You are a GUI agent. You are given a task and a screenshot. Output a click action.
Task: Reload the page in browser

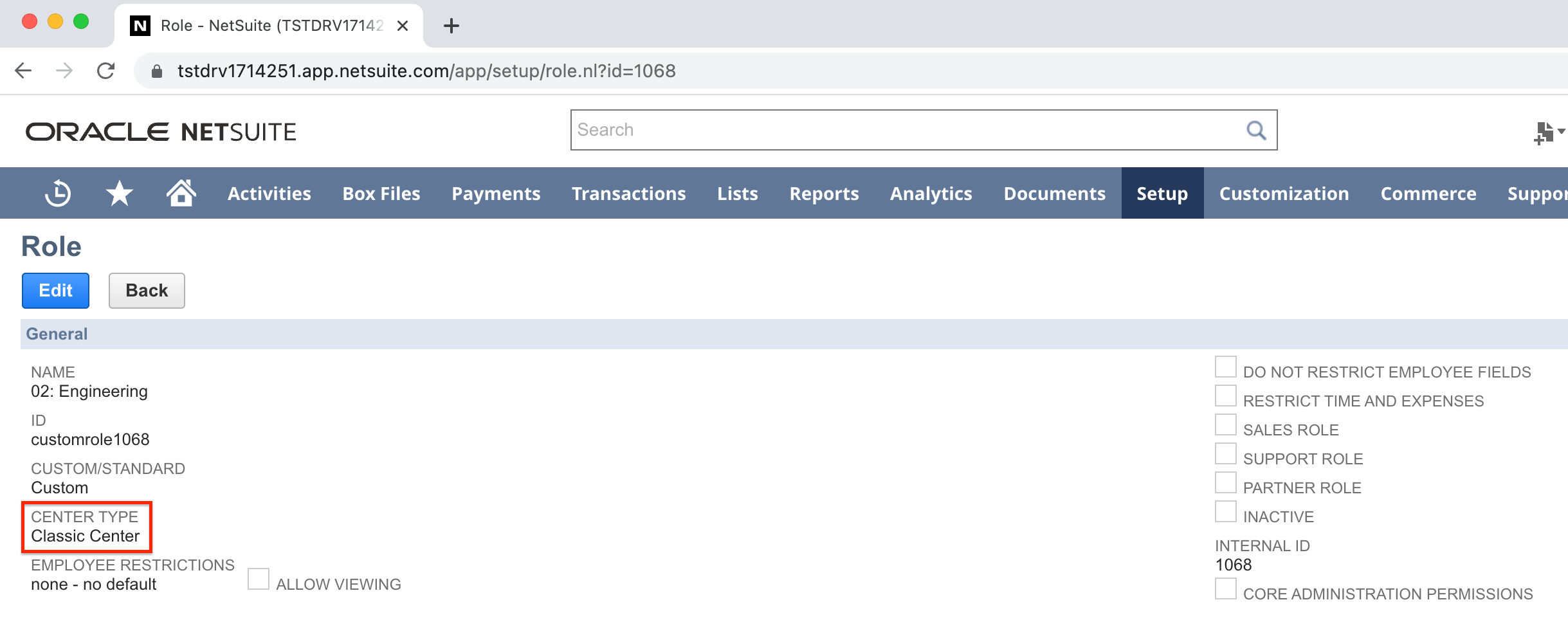[x=105, y=71]
